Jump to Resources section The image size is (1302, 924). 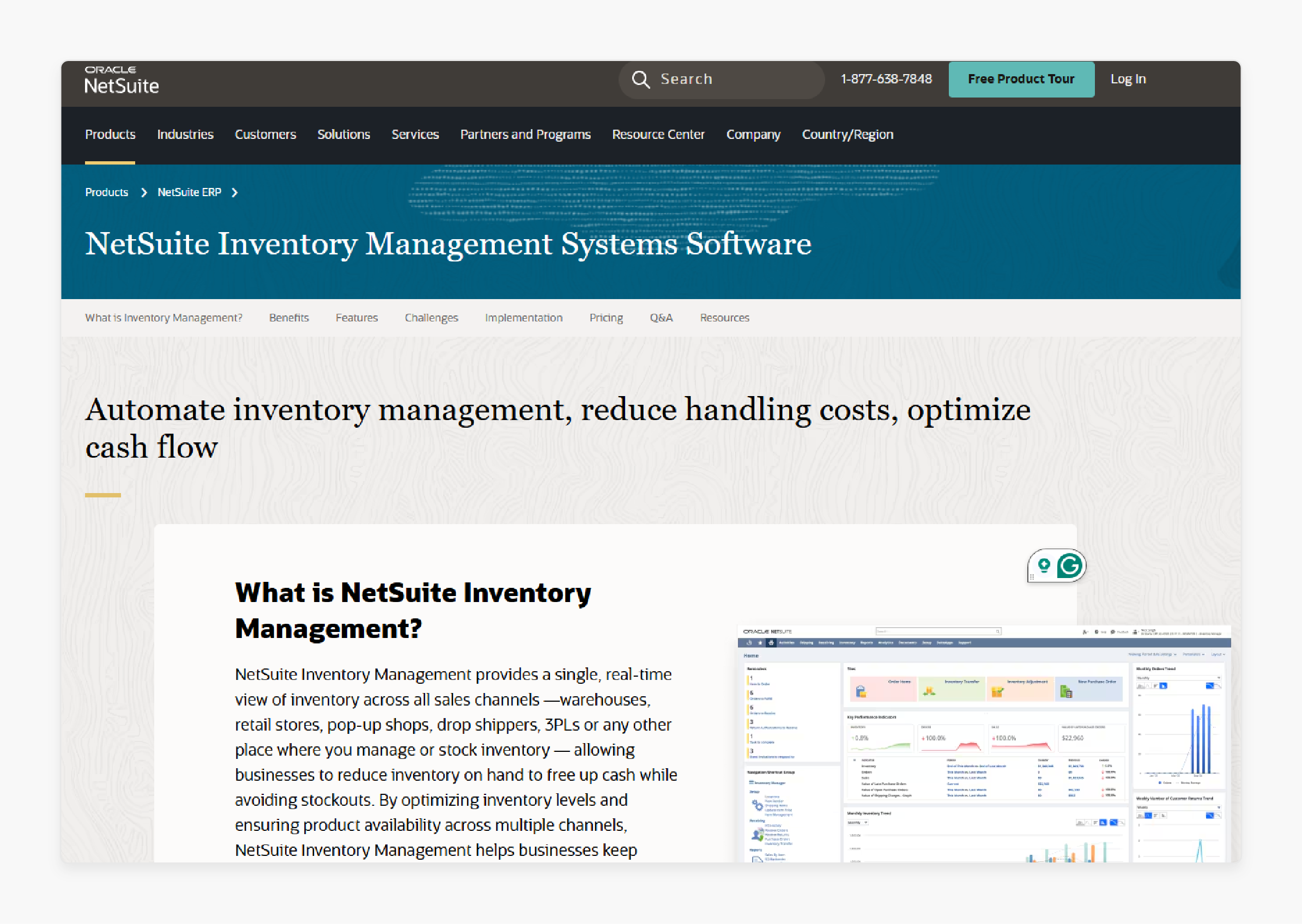click(724, 318)
